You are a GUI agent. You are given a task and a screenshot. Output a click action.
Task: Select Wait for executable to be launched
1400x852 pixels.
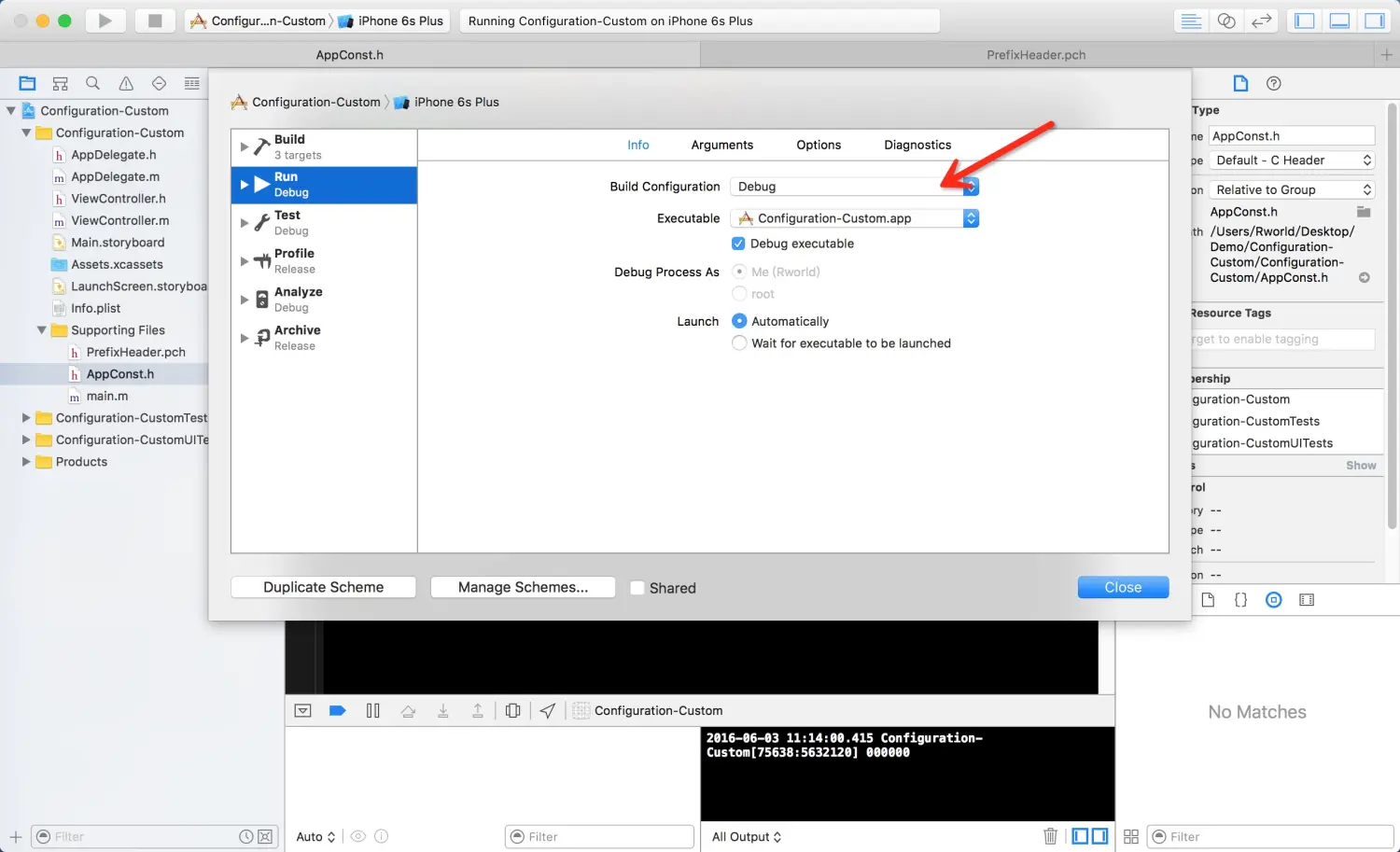pyautogui.click(x=739, y=343)
